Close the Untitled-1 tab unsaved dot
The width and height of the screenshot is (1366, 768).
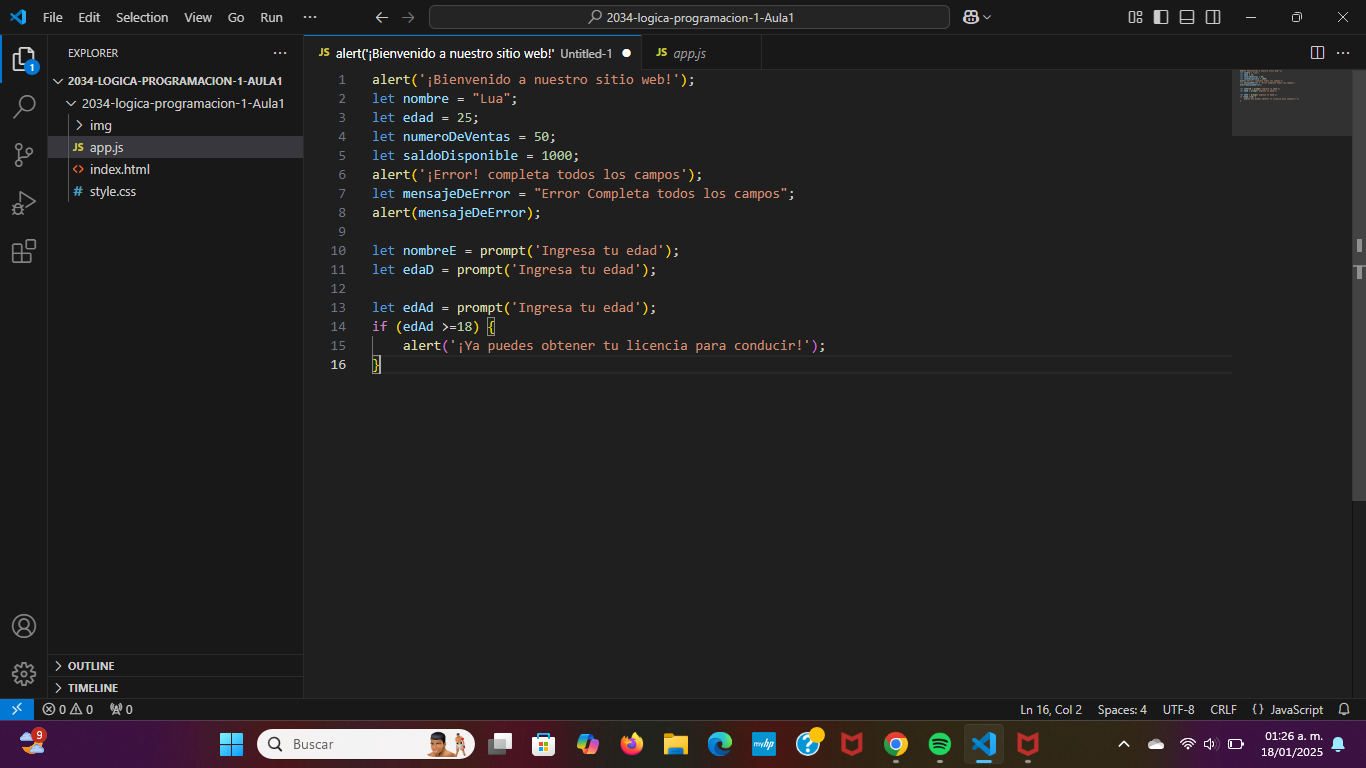[626, 53]
